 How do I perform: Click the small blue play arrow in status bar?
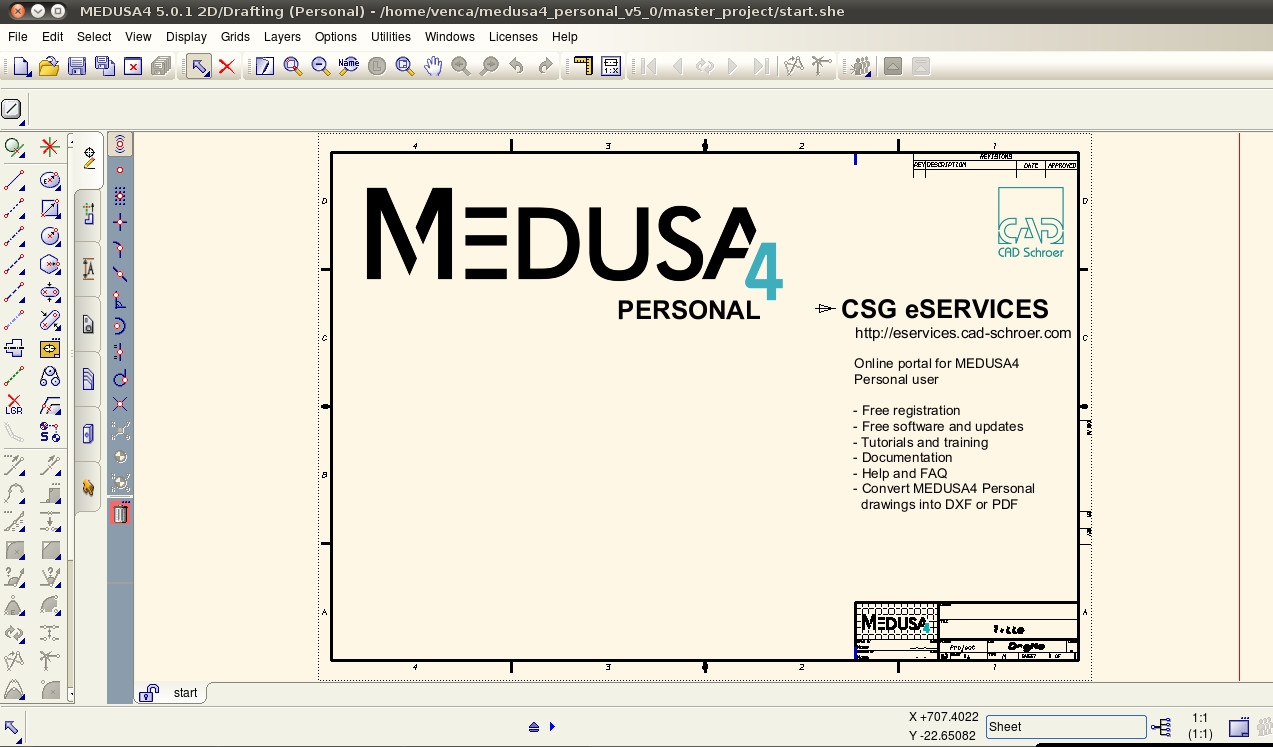click(552, 727)
